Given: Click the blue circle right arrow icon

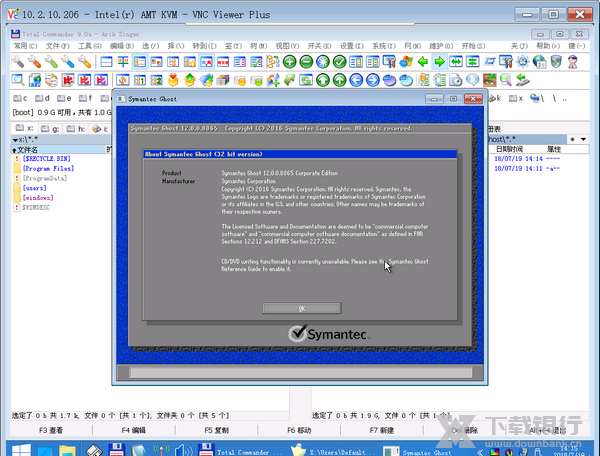Looking at the screenshot, I should tap(373, 80).
